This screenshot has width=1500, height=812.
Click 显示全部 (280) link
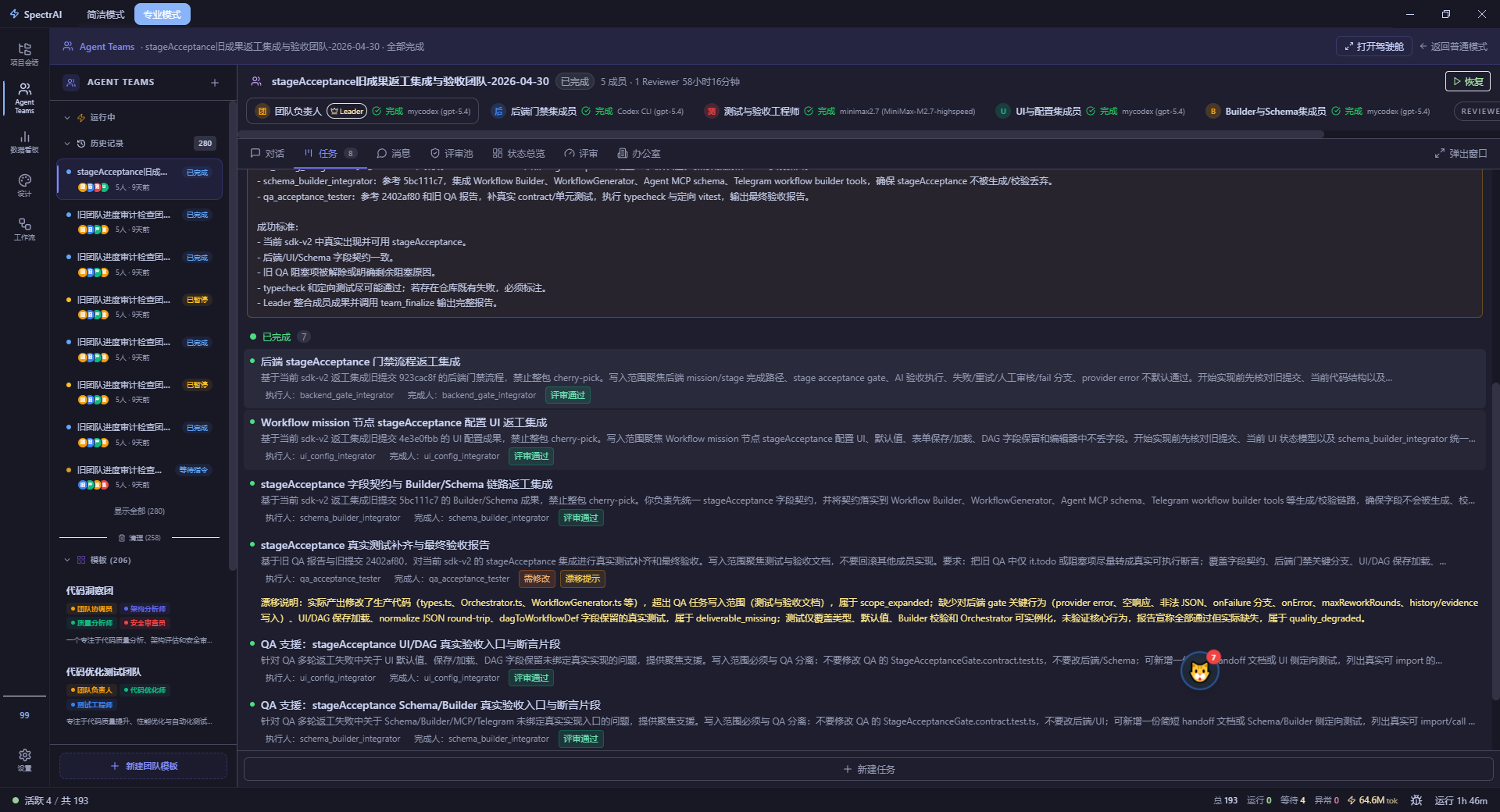139,511
